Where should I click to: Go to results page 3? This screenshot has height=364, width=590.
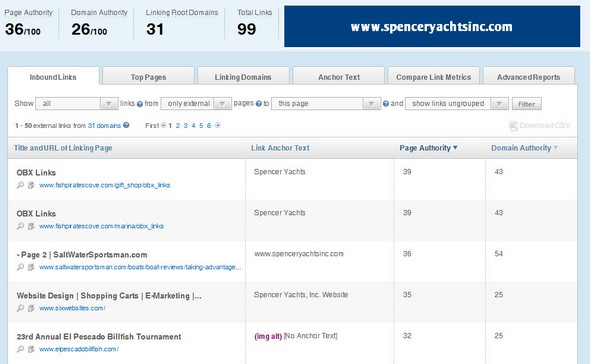[x=186, y=125]
